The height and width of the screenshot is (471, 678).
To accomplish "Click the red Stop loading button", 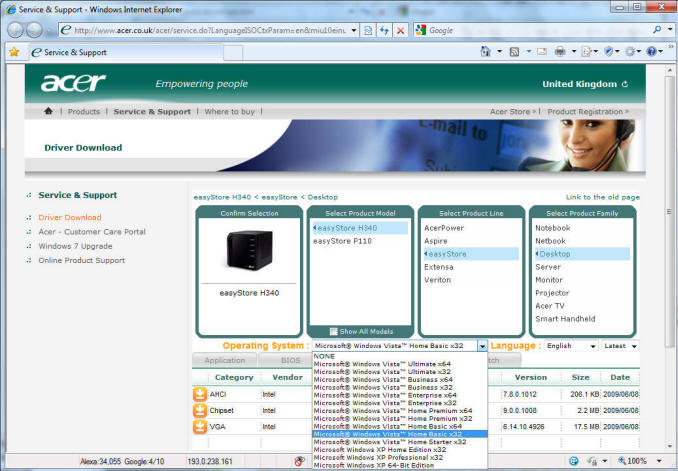I will coord(400,31).
